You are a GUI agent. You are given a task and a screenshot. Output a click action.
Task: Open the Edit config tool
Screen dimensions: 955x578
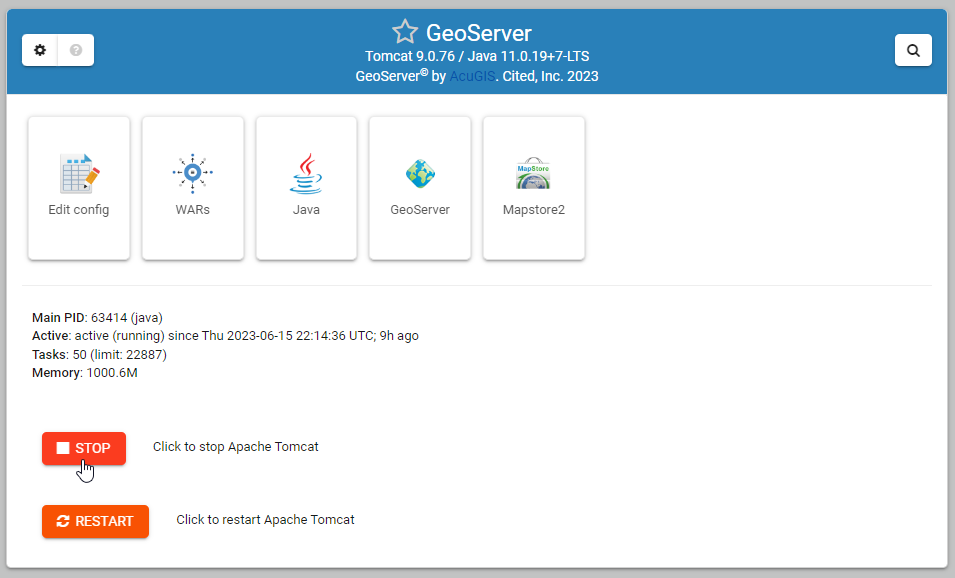(x=78, y=187)
